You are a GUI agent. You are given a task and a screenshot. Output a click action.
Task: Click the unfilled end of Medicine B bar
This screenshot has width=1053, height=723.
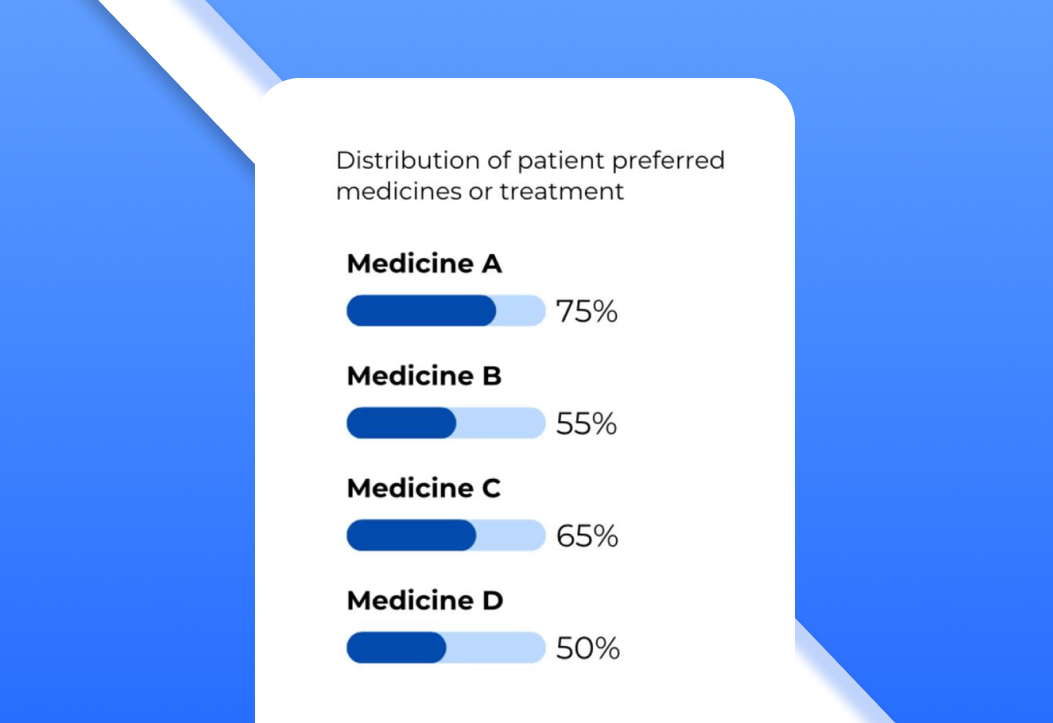502,423
